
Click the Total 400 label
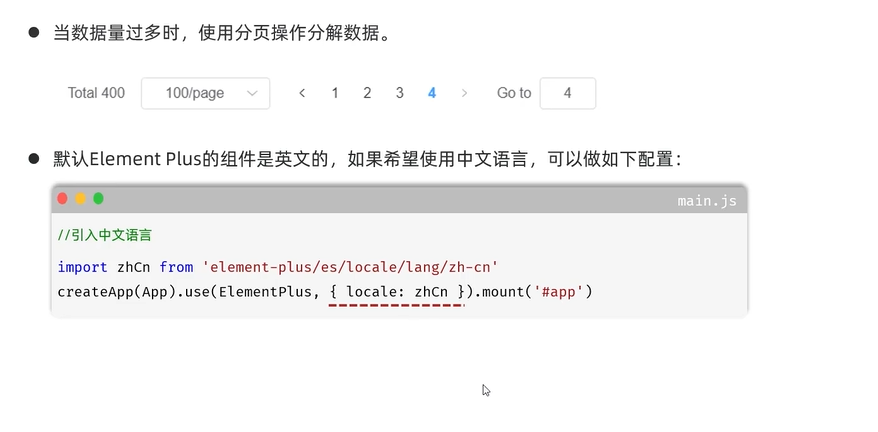tap(96, 93)
